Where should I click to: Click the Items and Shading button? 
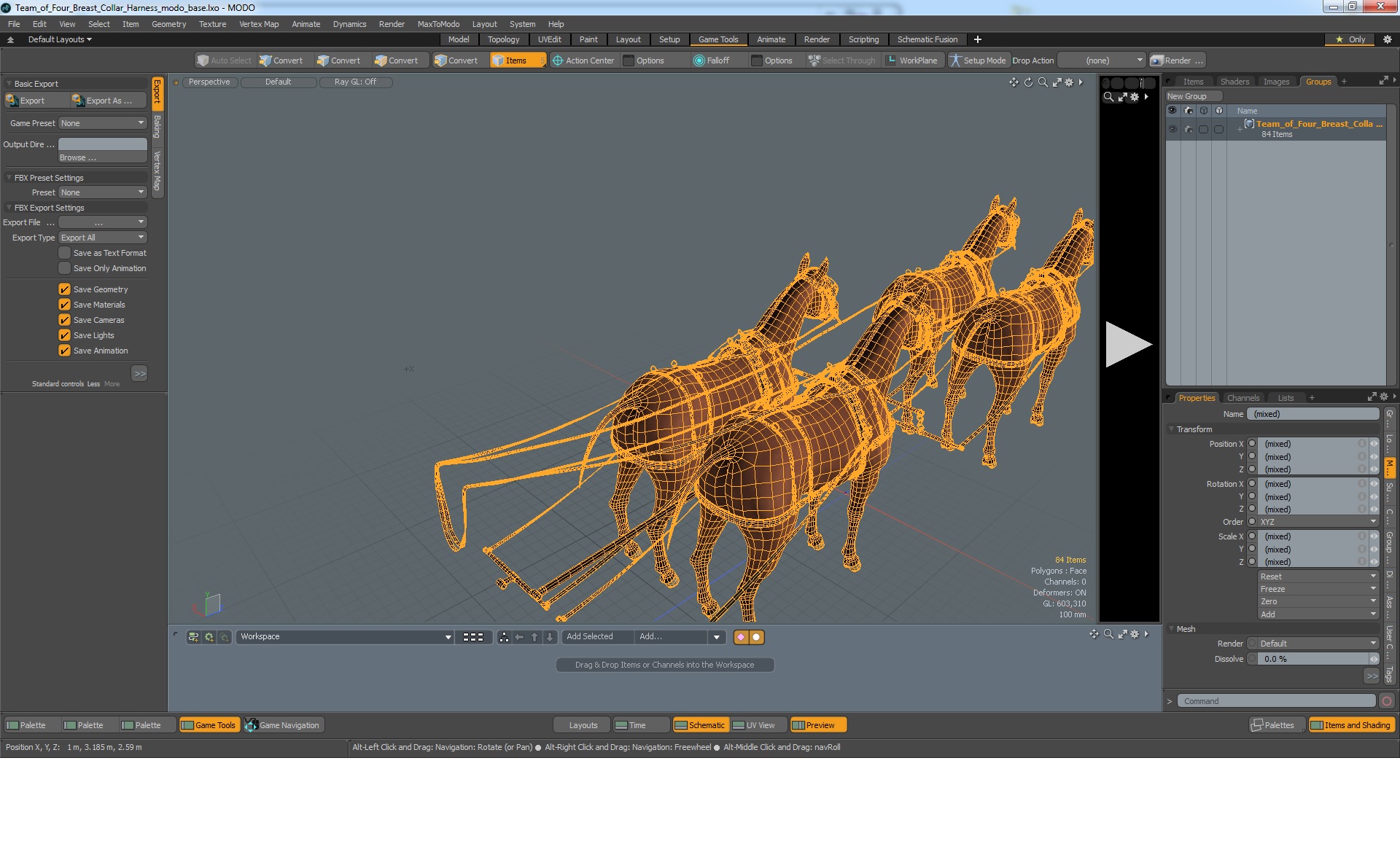[x=1351, y=725]
